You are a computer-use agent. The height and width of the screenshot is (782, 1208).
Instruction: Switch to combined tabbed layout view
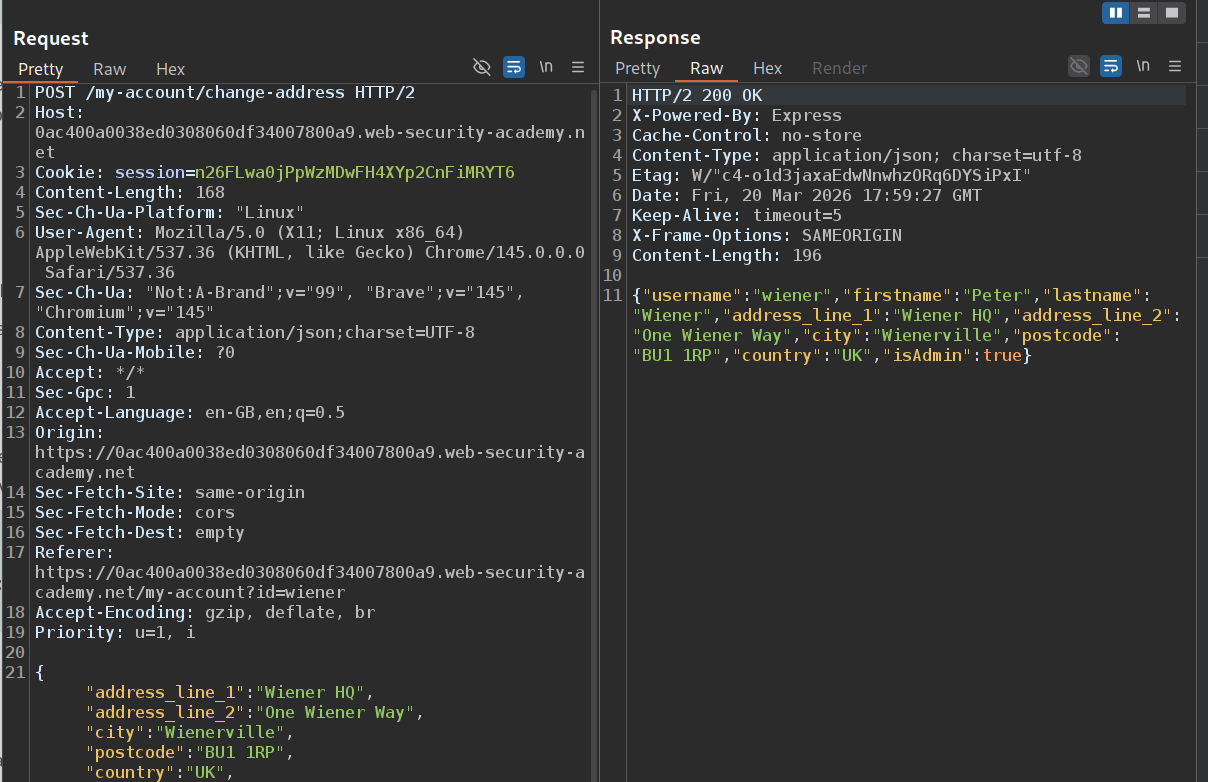click(1172, 13)
